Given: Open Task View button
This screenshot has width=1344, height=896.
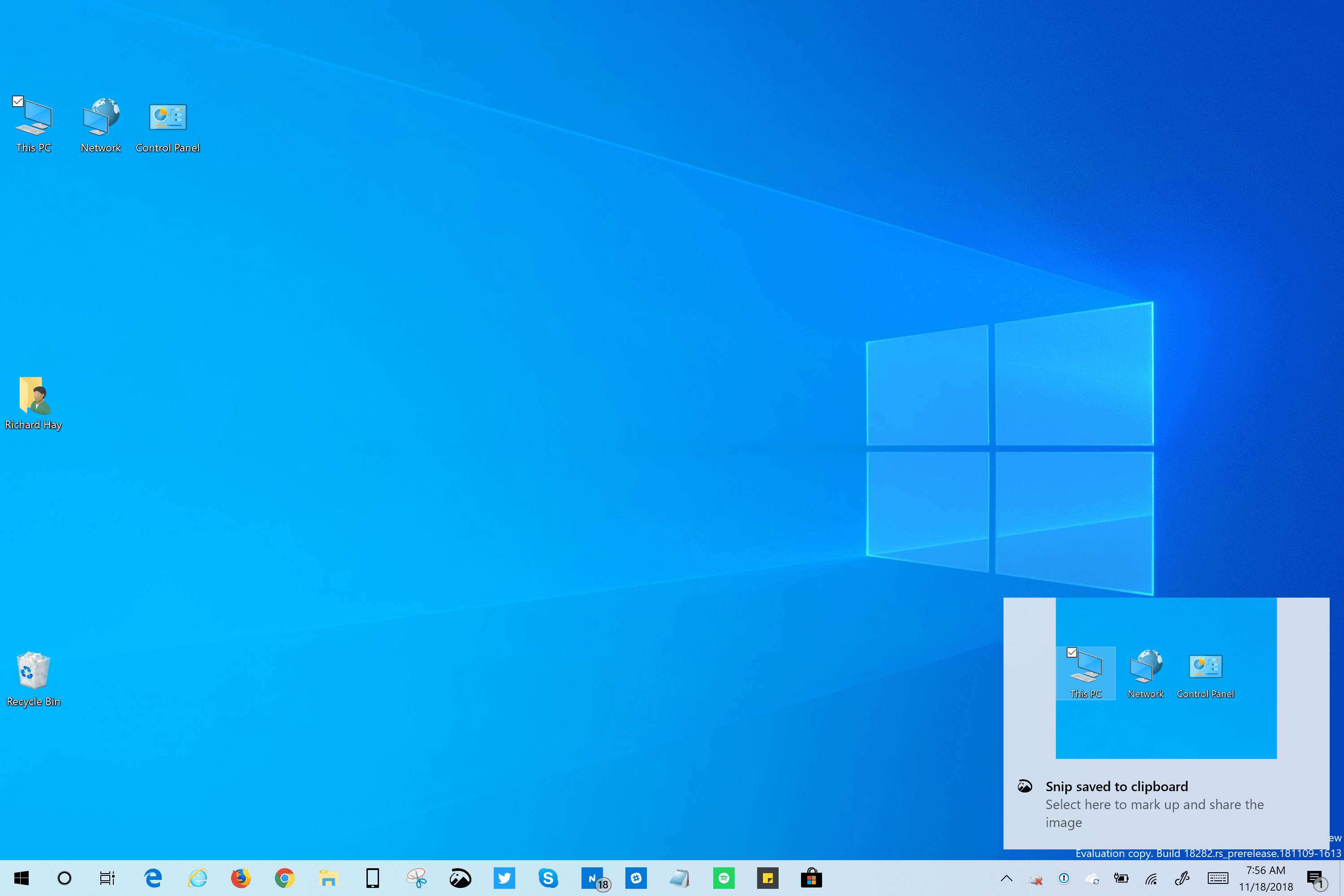Looking at the screenshot, I should pos(107,878).
